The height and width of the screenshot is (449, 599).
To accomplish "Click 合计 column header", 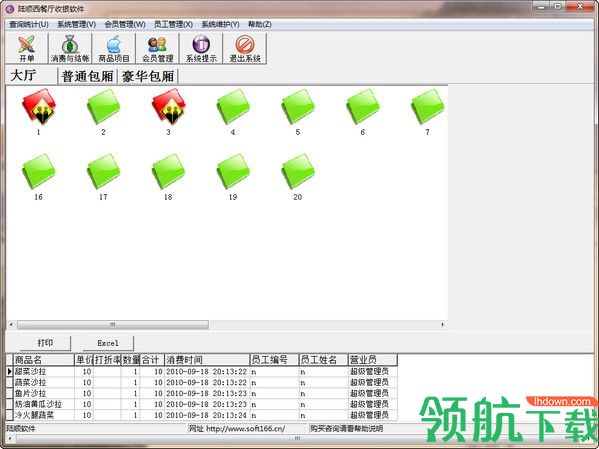I will click(x=152, y=360).
